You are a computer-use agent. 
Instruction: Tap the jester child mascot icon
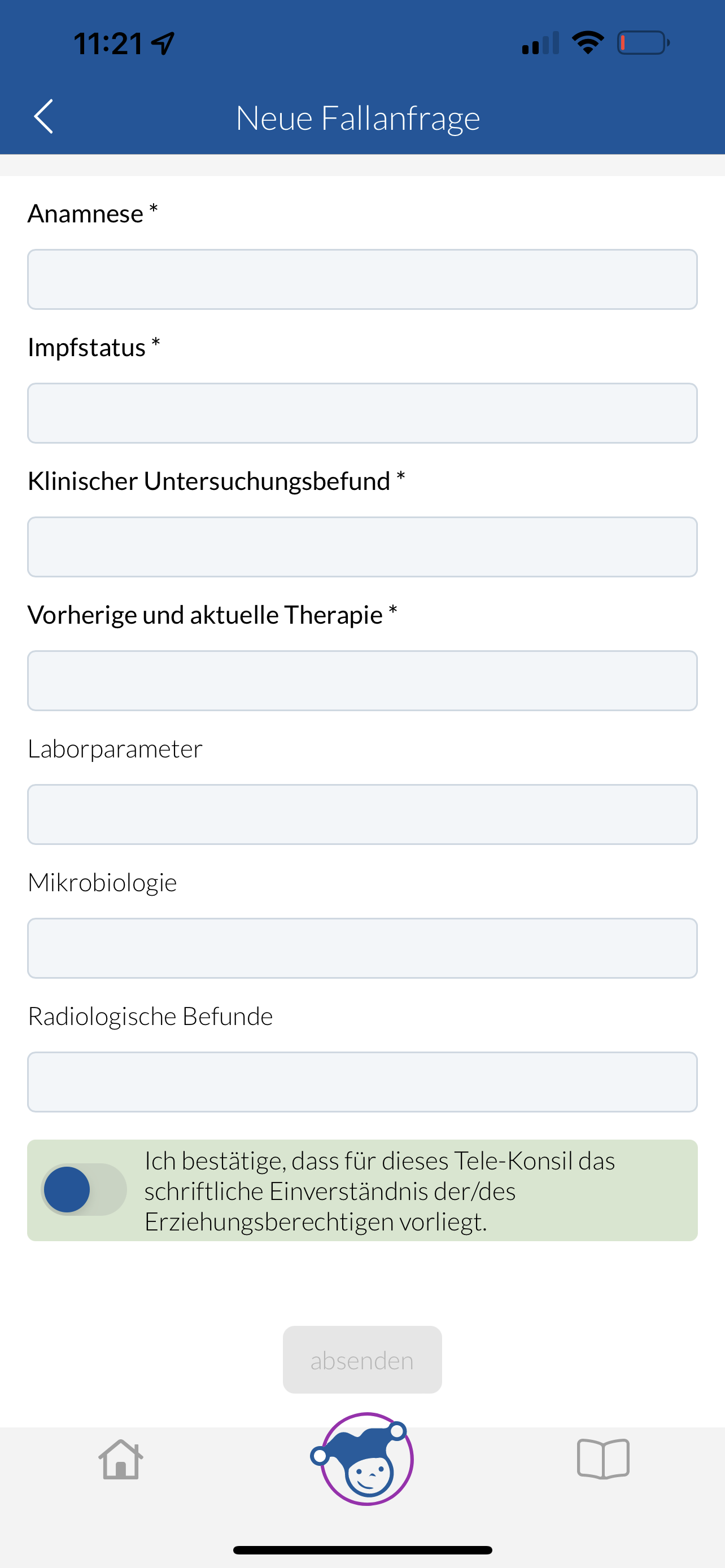point(363,1458)
